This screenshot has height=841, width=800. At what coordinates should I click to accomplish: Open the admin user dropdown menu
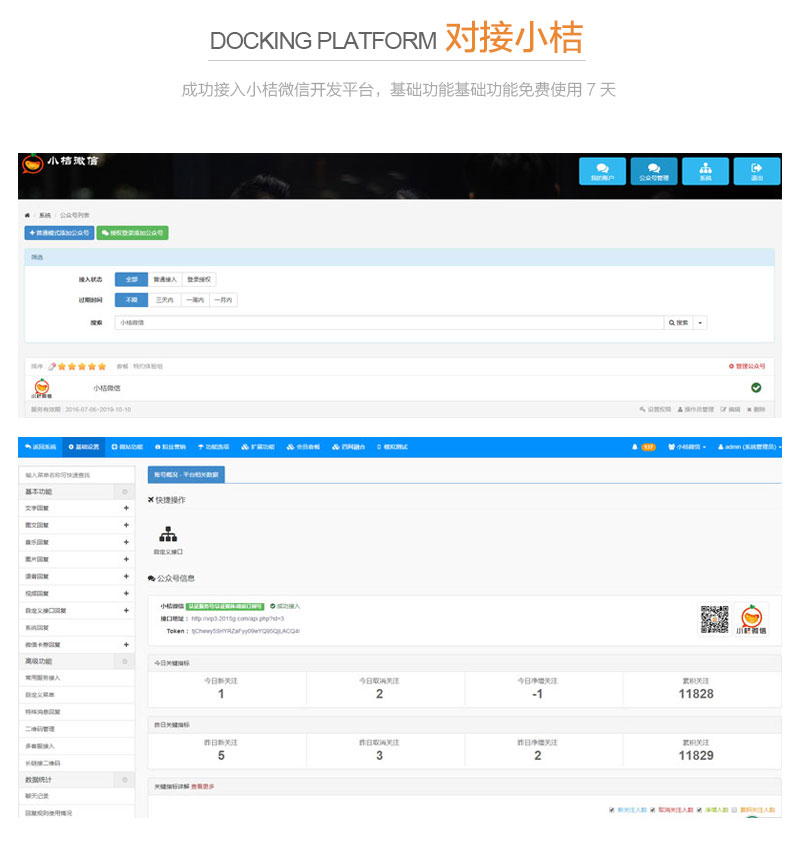pos(749,446)
